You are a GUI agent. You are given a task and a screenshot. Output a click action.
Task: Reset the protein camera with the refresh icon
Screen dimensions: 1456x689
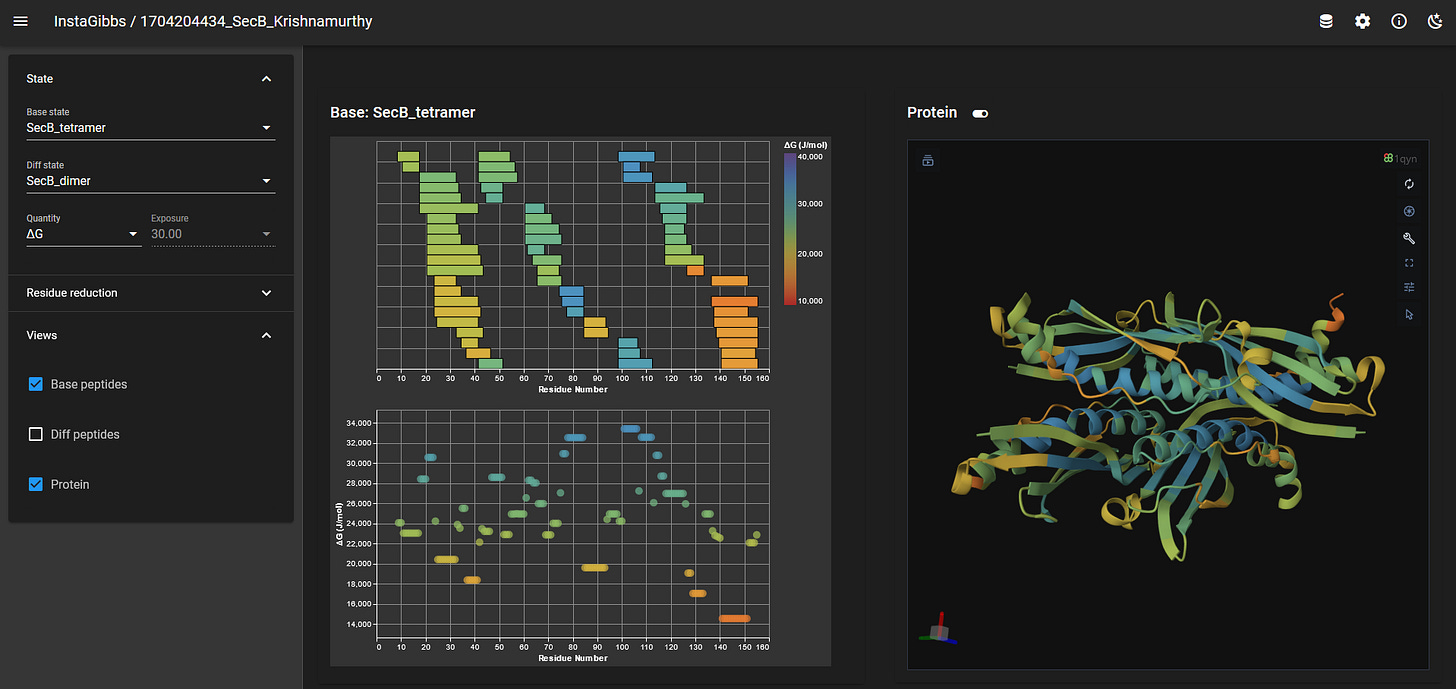coord(1409,184)
